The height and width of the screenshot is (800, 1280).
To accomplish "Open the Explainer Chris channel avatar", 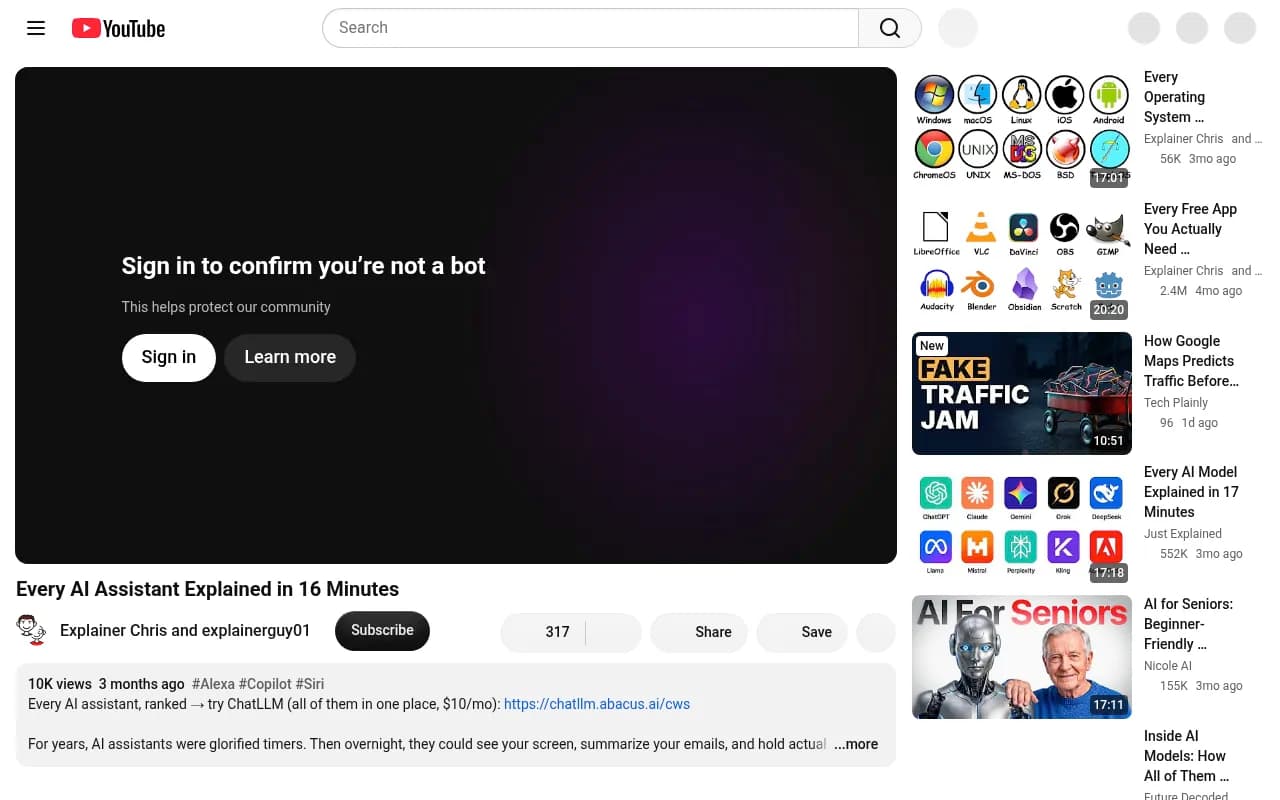I will [x=32, y=631].
